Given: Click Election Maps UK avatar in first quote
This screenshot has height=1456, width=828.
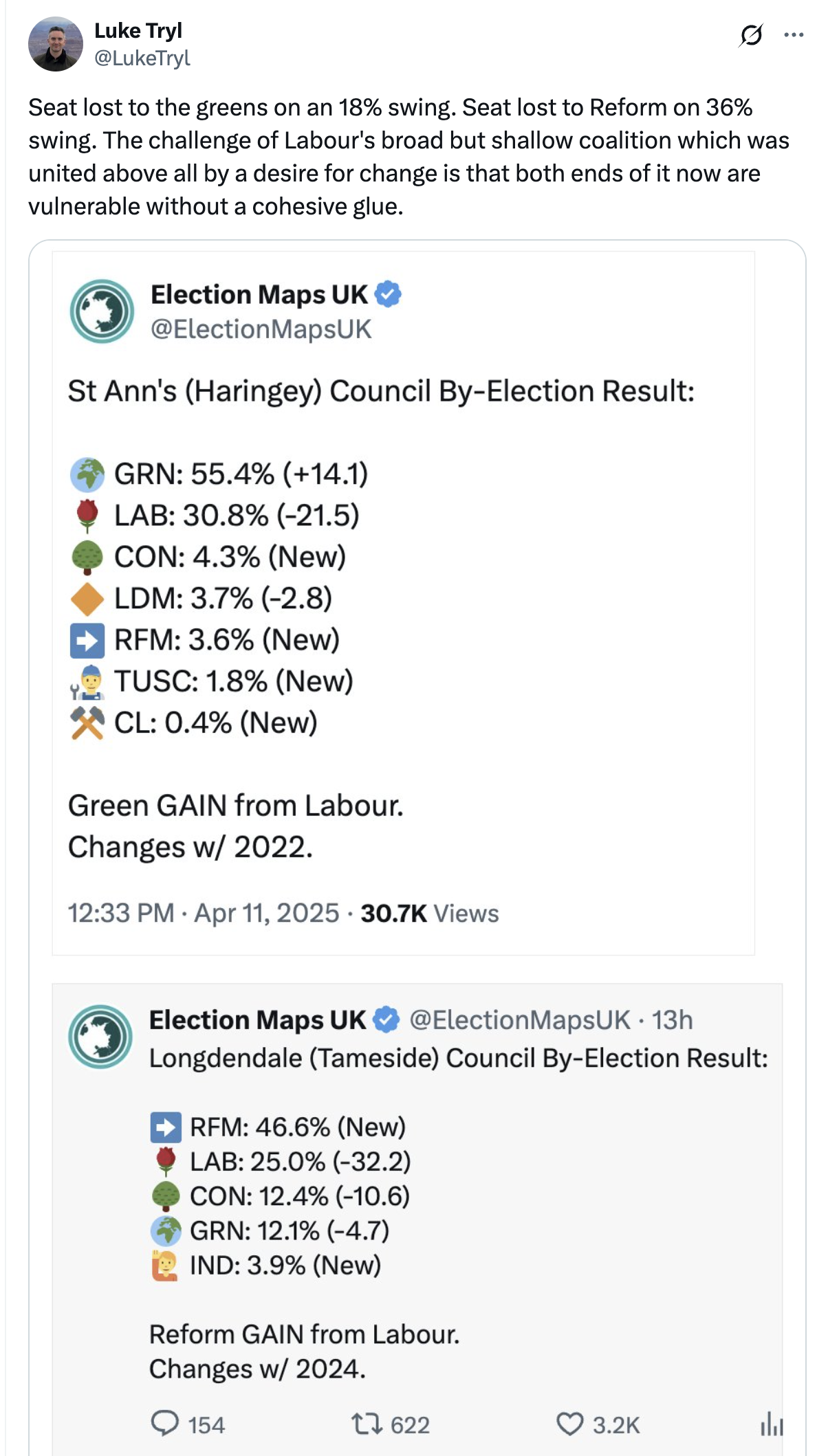Looking at the screenshot, I should click(x=102, y=311).
